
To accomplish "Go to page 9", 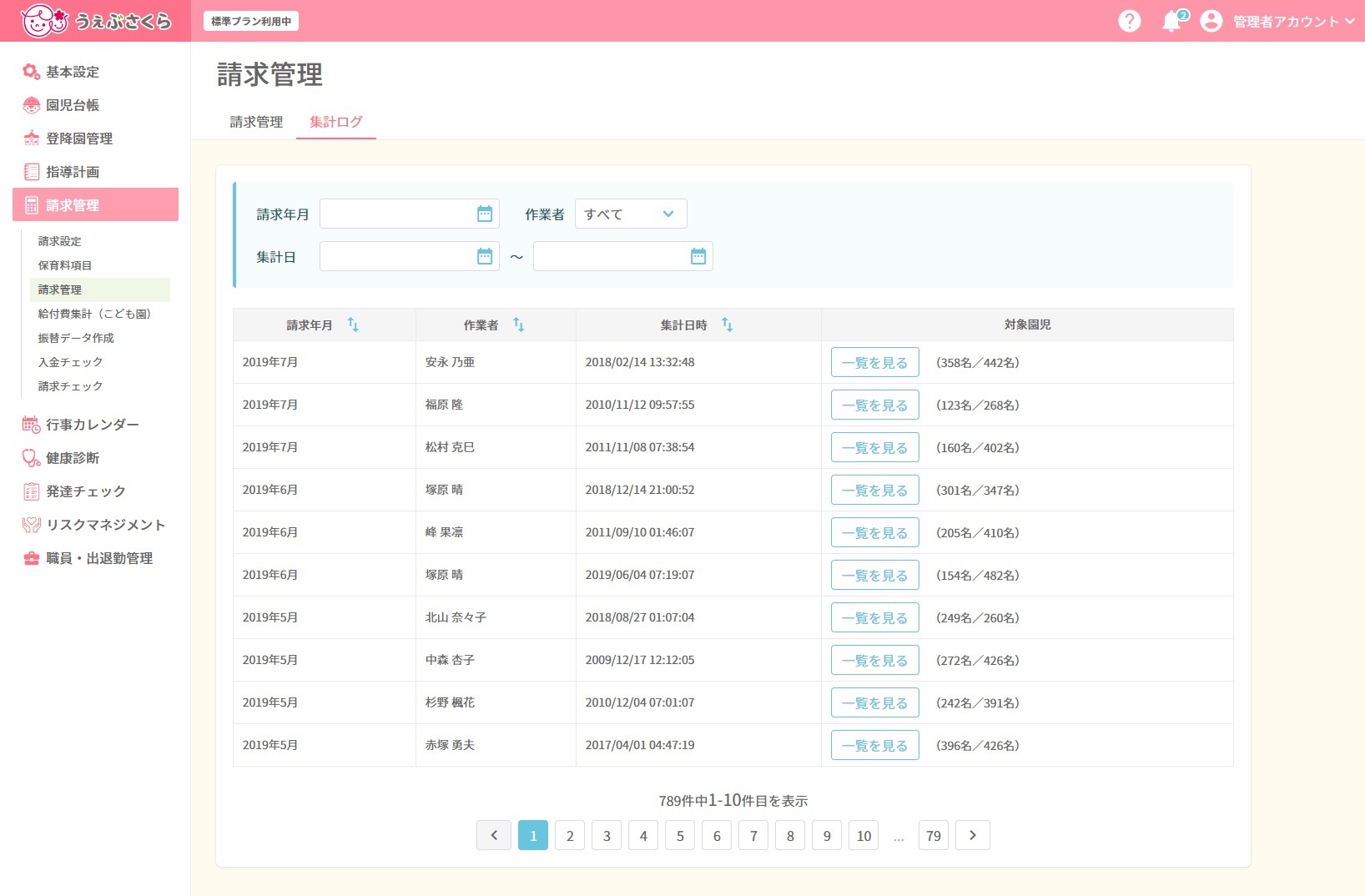I will point(827,835).
